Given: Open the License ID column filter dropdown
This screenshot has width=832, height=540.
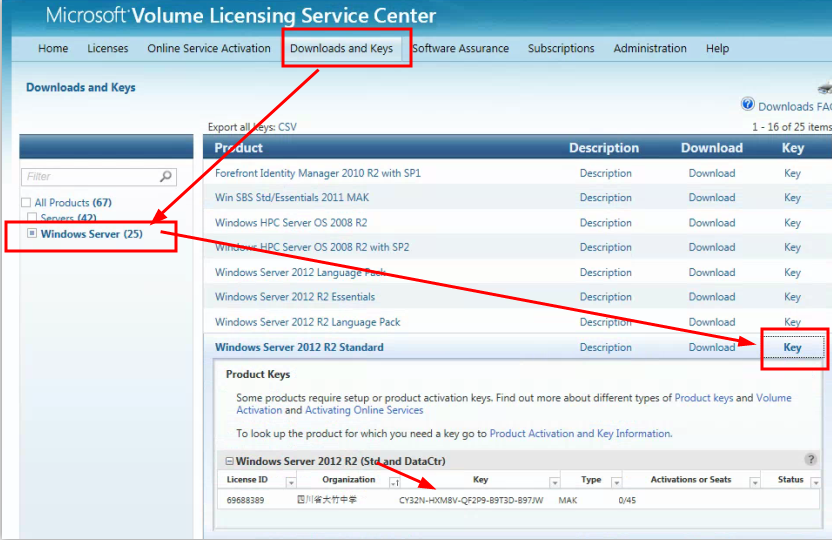Looking at the screenshot, I should click(291, 481).
